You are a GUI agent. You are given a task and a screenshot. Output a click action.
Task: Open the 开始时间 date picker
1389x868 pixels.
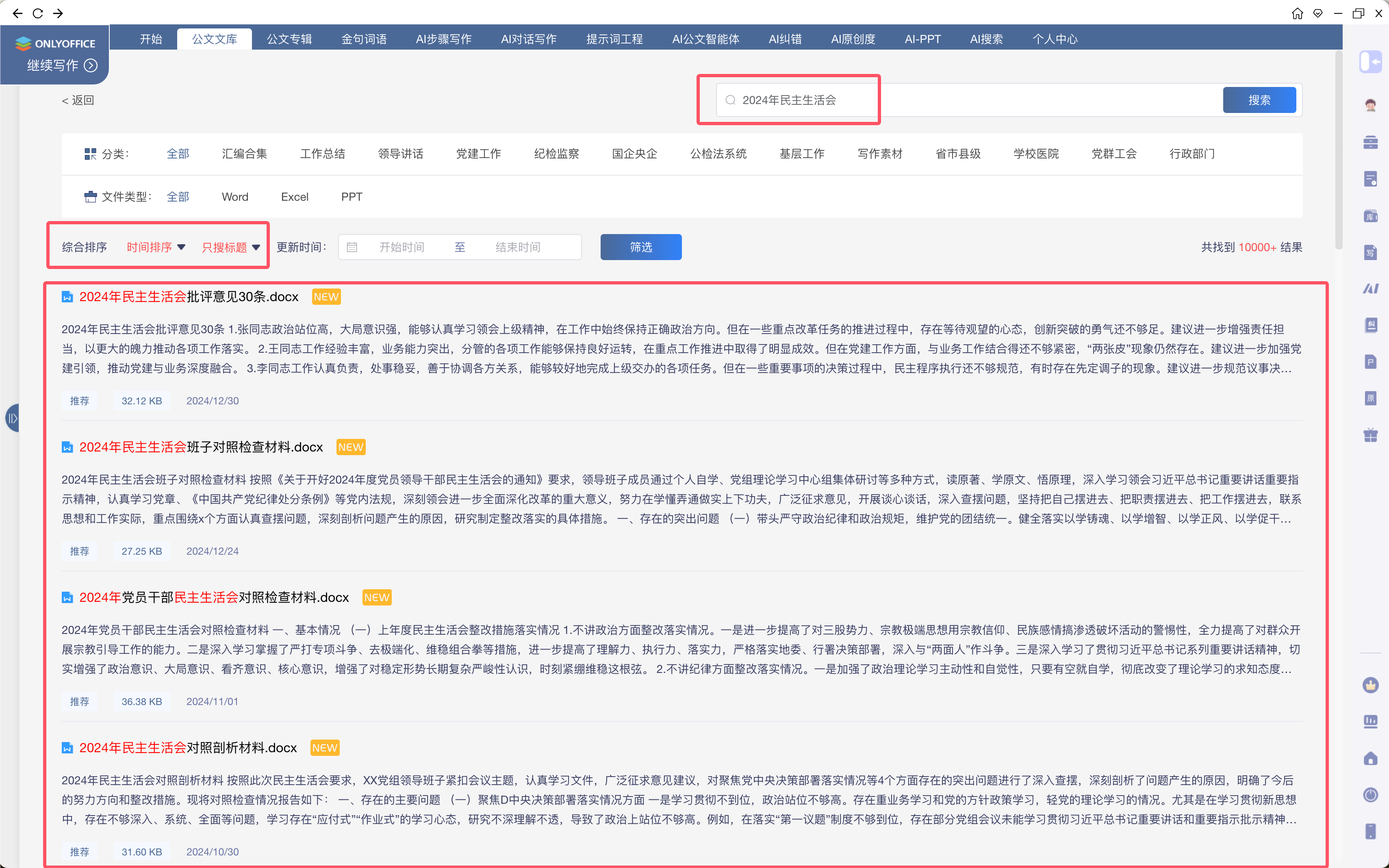click(x=401, y=247)
